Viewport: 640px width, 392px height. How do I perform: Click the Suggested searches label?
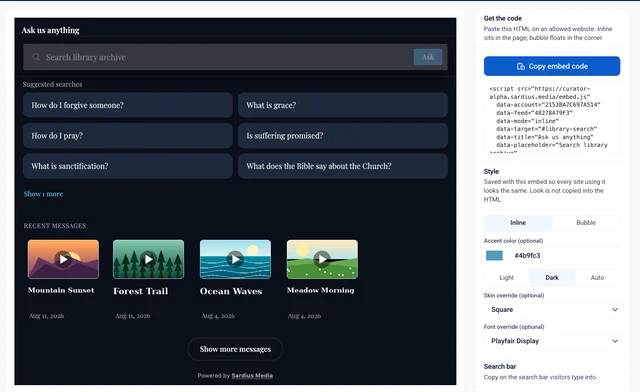[53, 84]
